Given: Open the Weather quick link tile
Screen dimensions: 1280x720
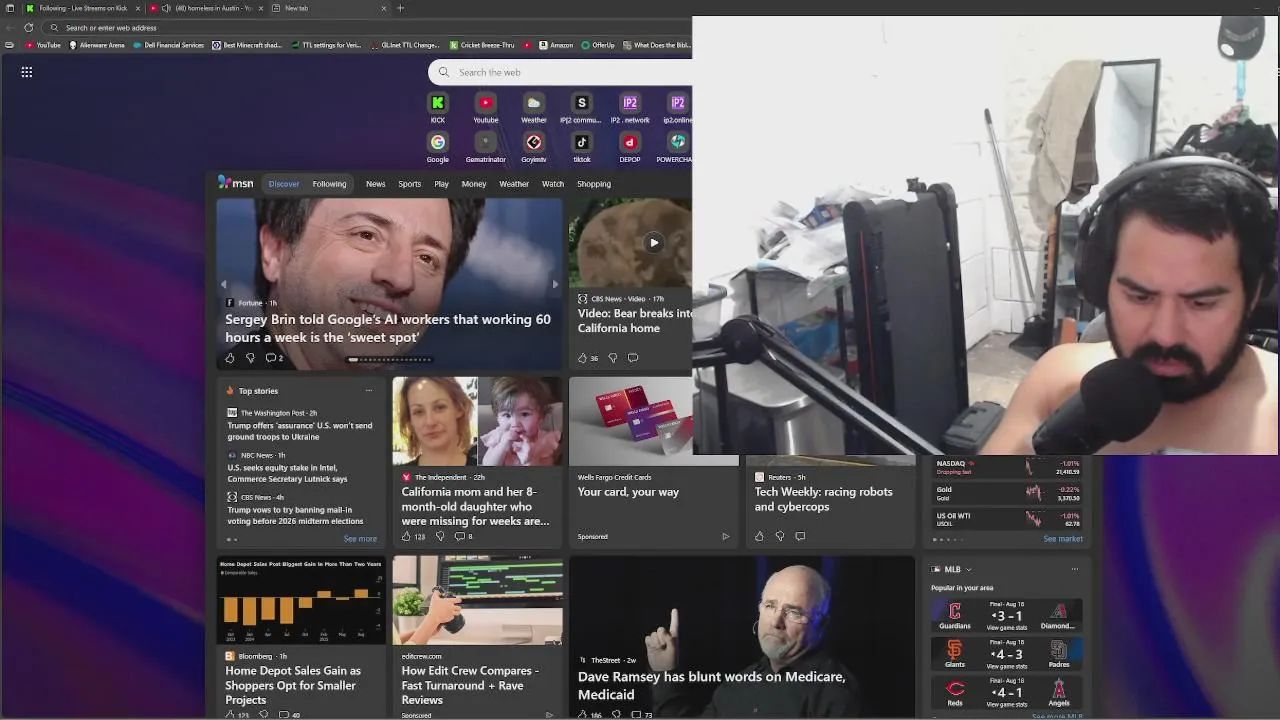Looking at the screenshot, I should click(x=533, y=108).
